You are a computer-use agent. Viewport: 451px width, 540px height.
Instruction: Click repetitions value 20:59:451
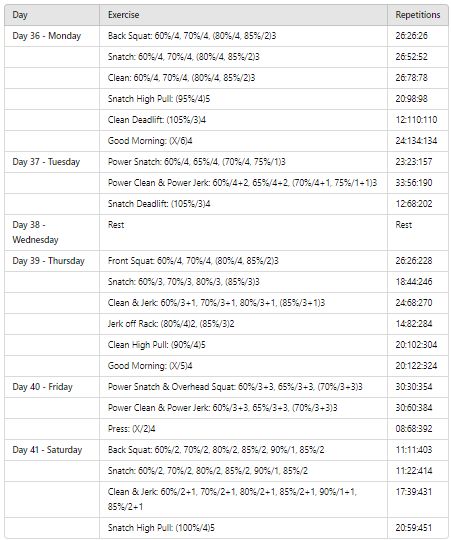(413, 528)
